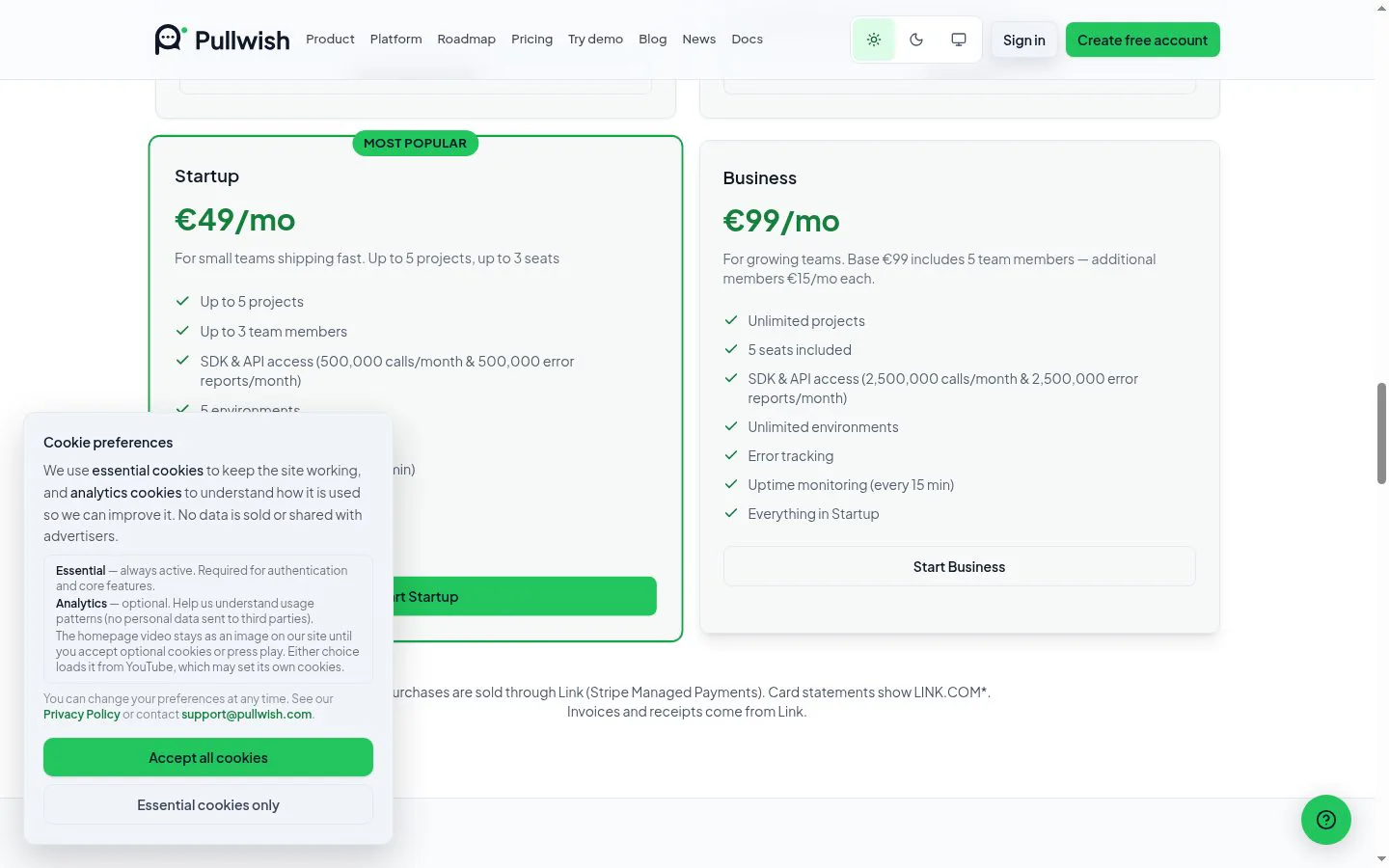
Task: Open the Docs nav link
Action: click(x=748, y=40)
